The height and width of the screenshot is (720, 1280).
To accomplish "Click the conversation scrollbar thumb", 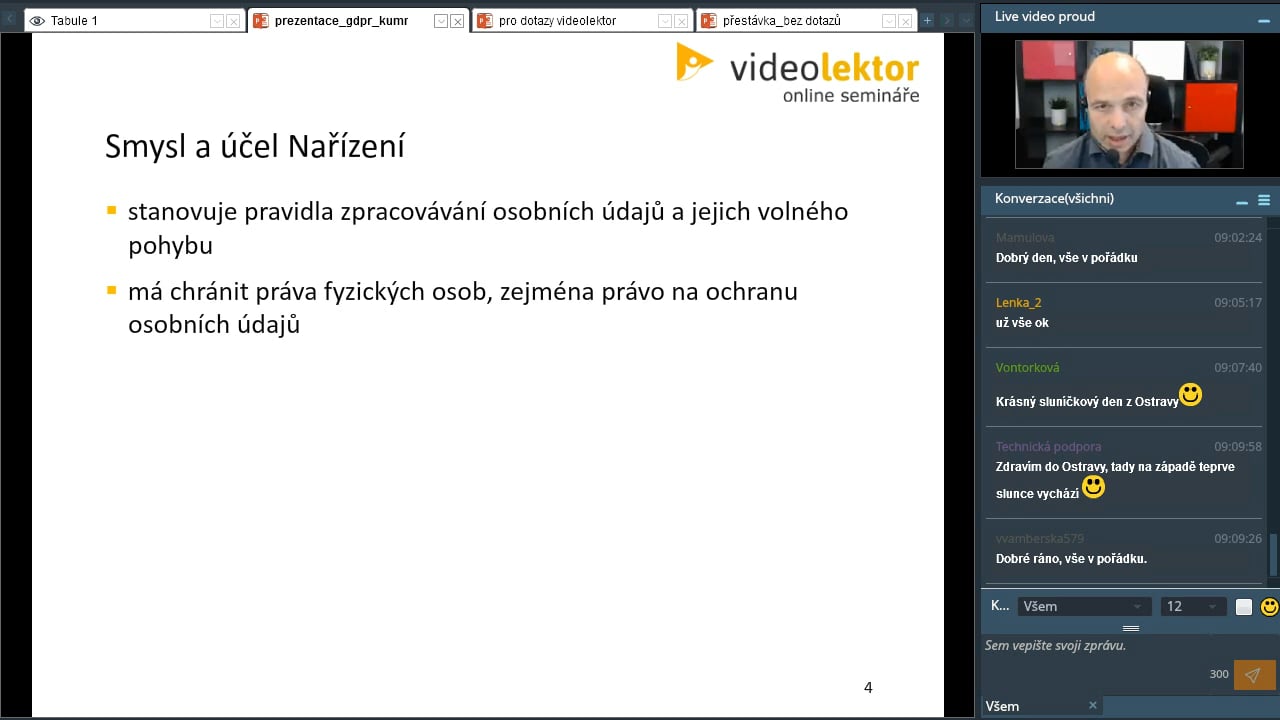I will [1274, 555].
